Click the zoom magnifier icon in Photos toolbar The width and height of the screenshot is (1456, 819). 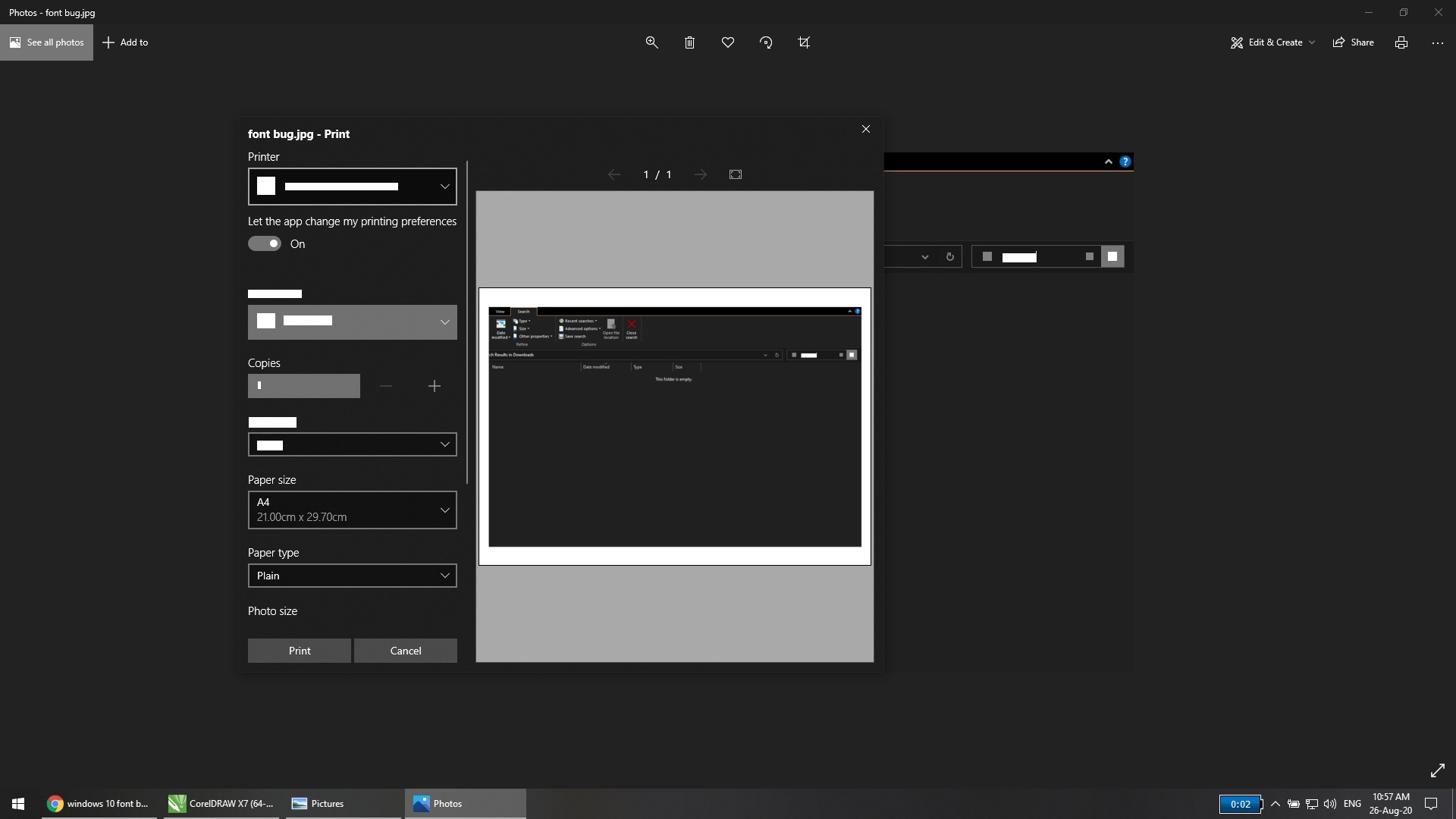(651, 42)
